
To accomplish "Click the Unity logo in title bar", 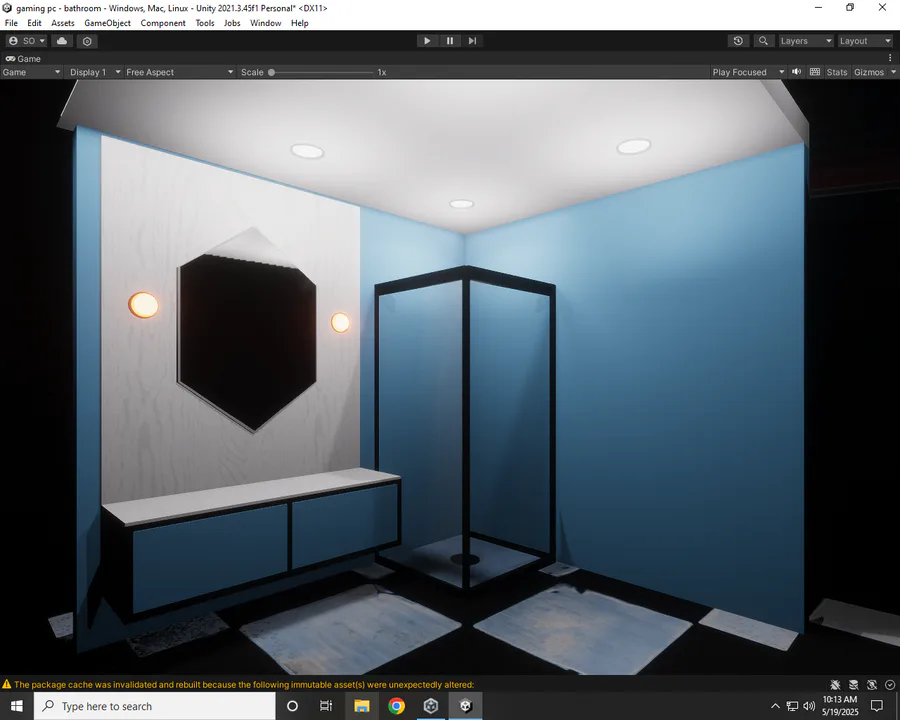I will (x=7, y=8).
